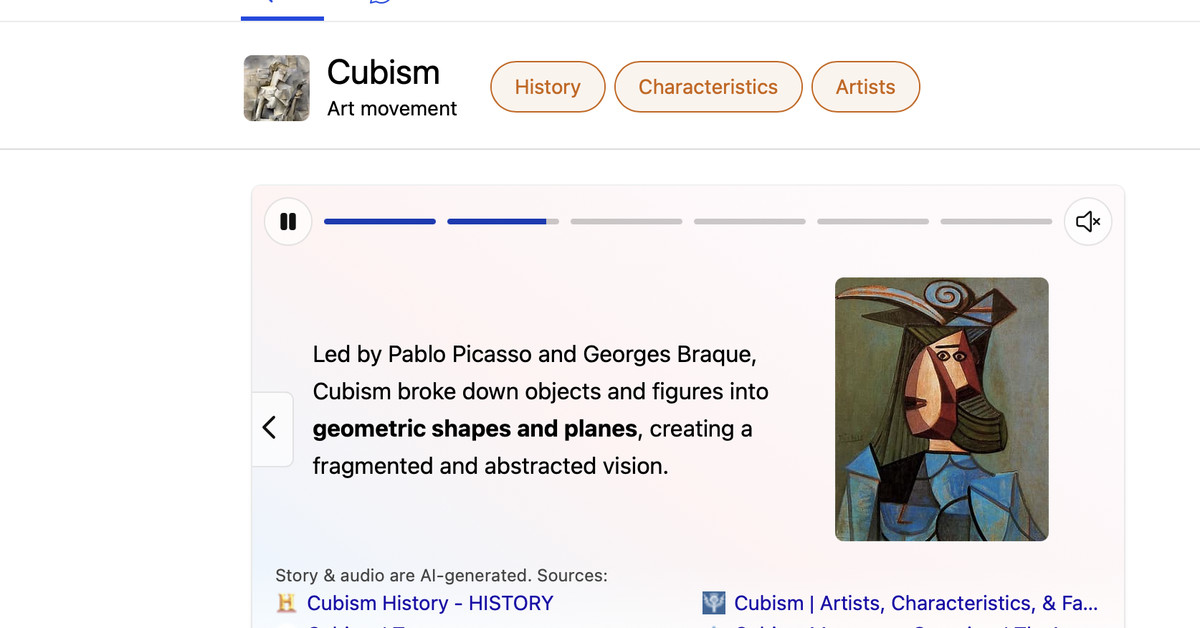This screenshot has height=628, width=1200.
Task: Open the Cubism History - HISTORY source link
Action: click(430, 603)
